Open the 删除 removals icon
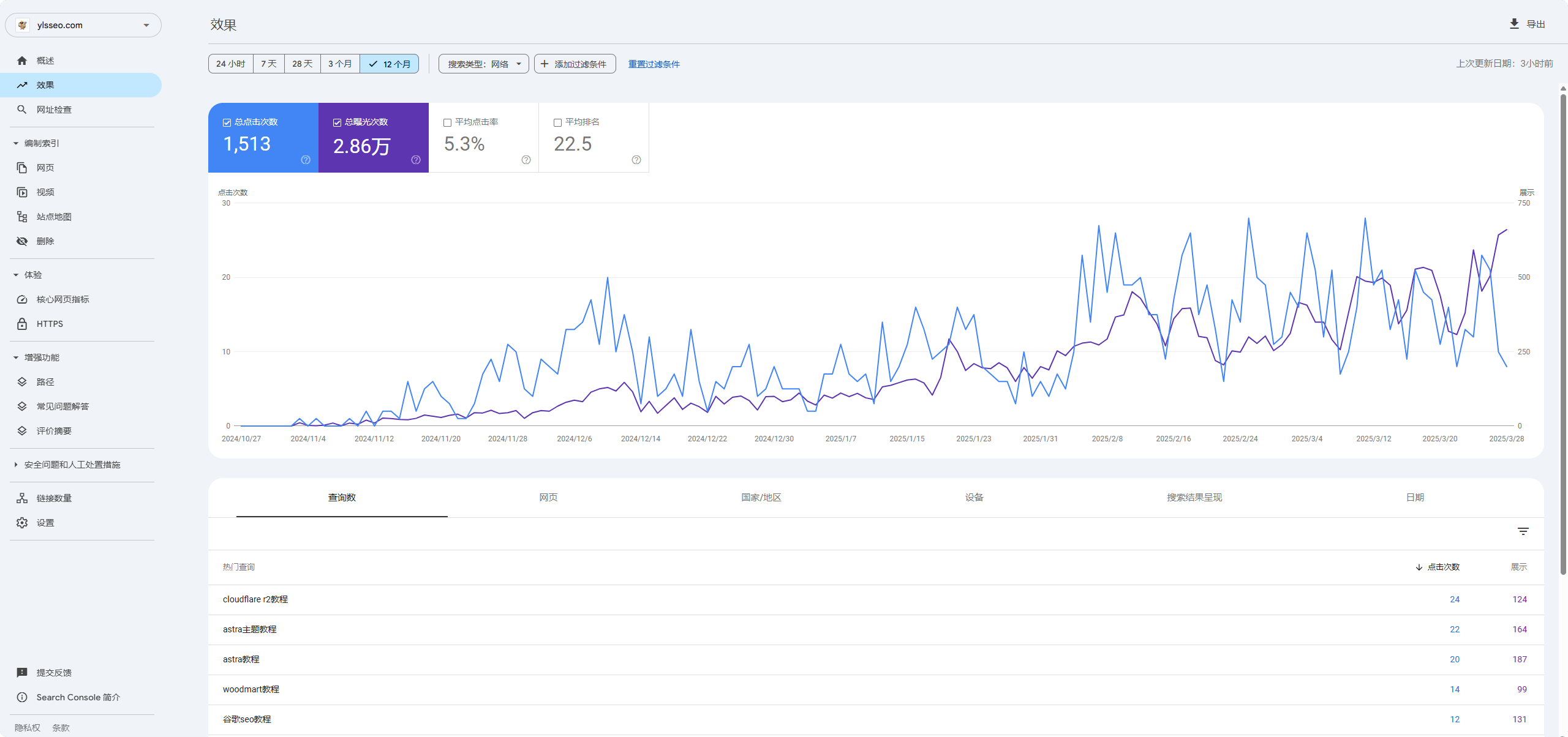This screenshot has height=737, width=1568. pos(22,241)
